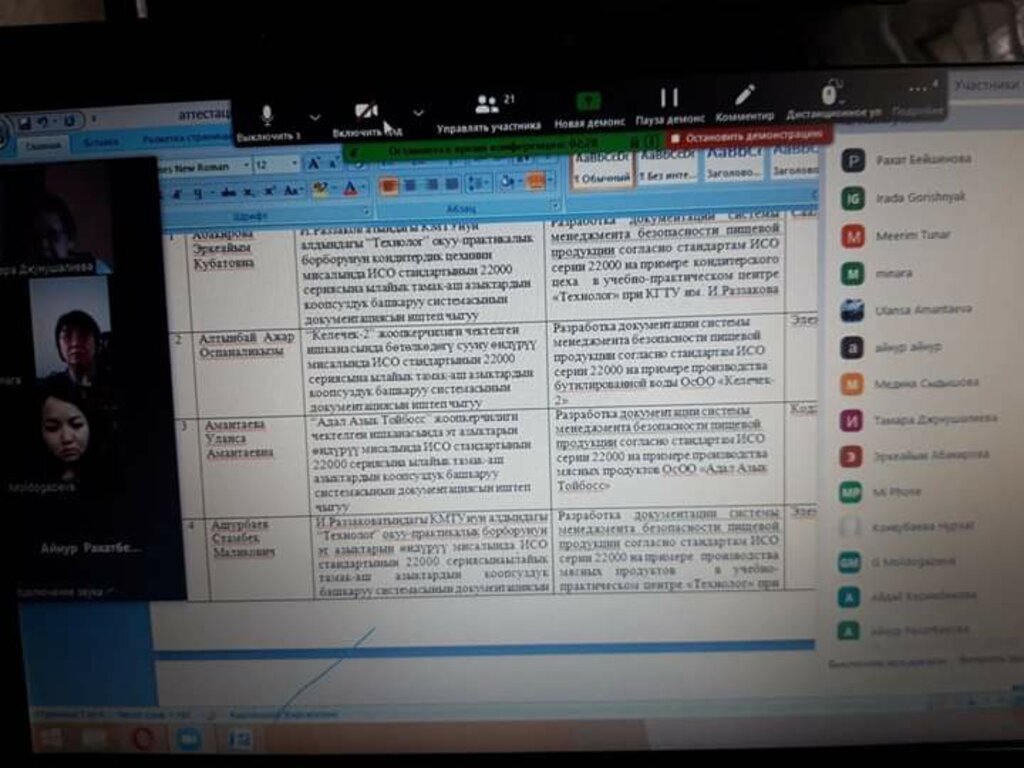Stop the screen share with the red button
Image resolution: width=1024 pixels, height=768 pixels.
click(x=749, y=137)
